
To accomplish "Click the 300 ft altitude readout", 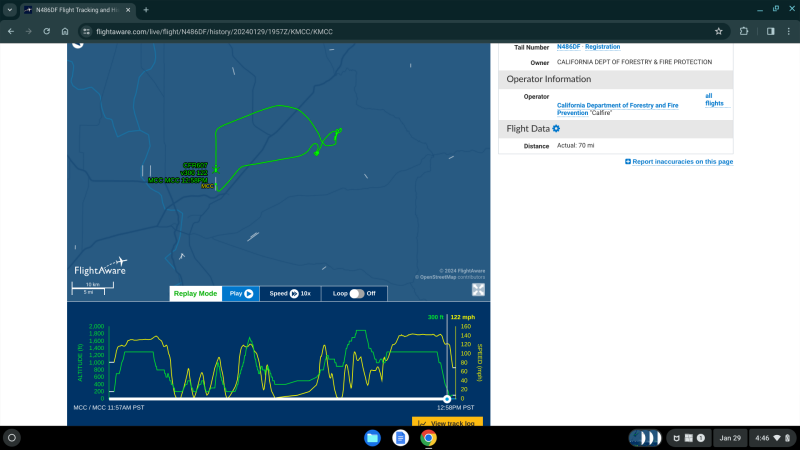I will [435, 317].
